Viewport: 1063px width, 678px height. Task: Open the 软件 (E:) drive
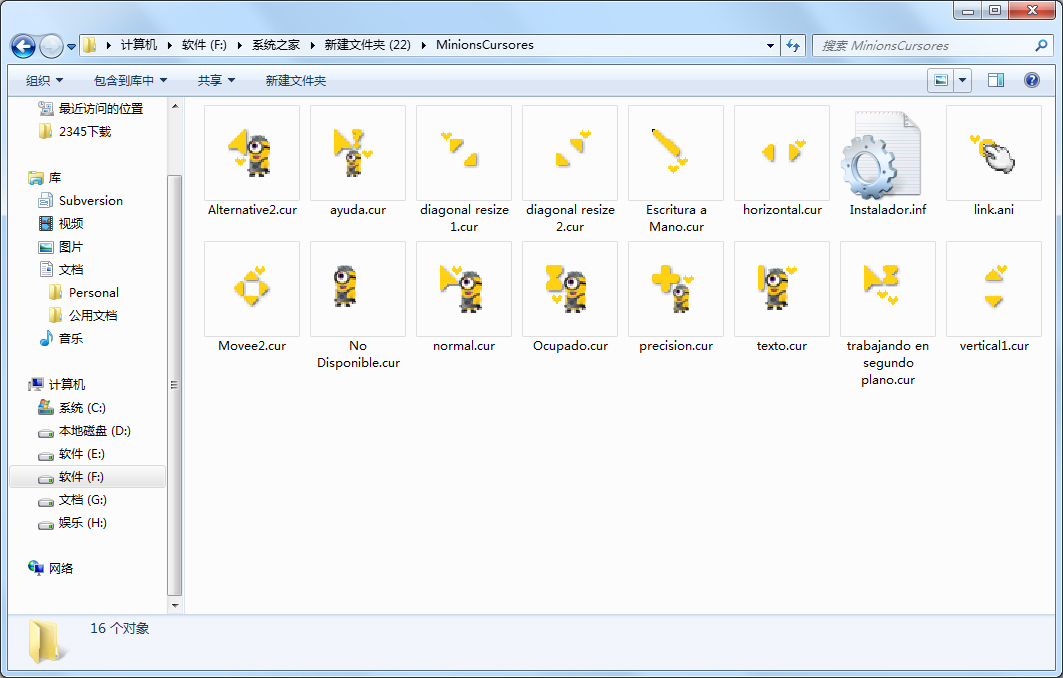point(71,454)
